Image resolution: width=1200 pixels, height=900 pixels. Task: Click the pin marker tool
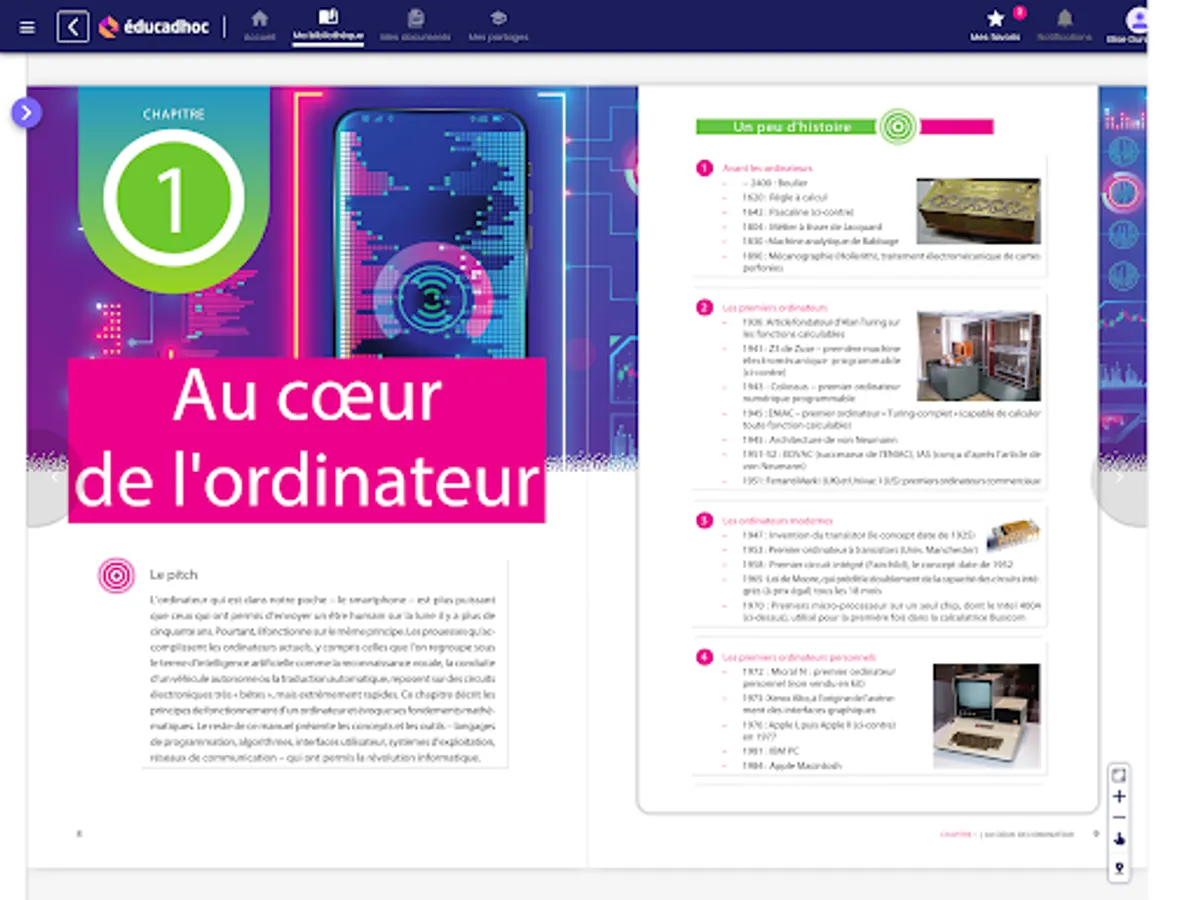1119,869
